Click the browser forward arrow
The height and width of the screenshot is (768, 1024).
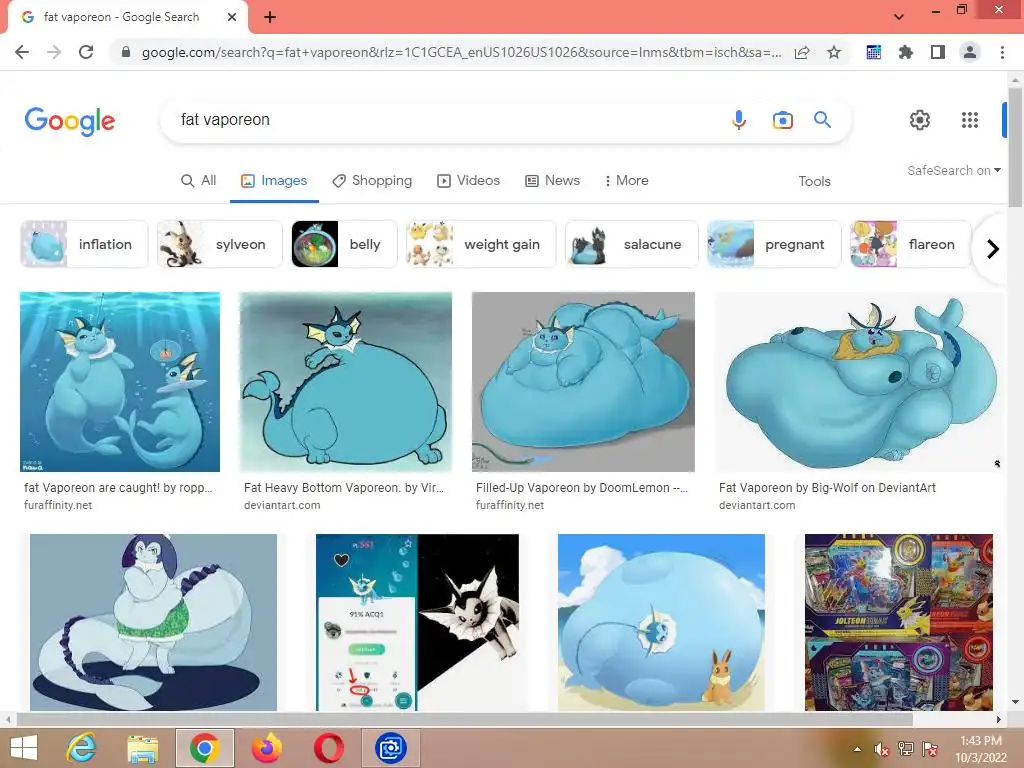pyautogui.click(x=54, y=52)
